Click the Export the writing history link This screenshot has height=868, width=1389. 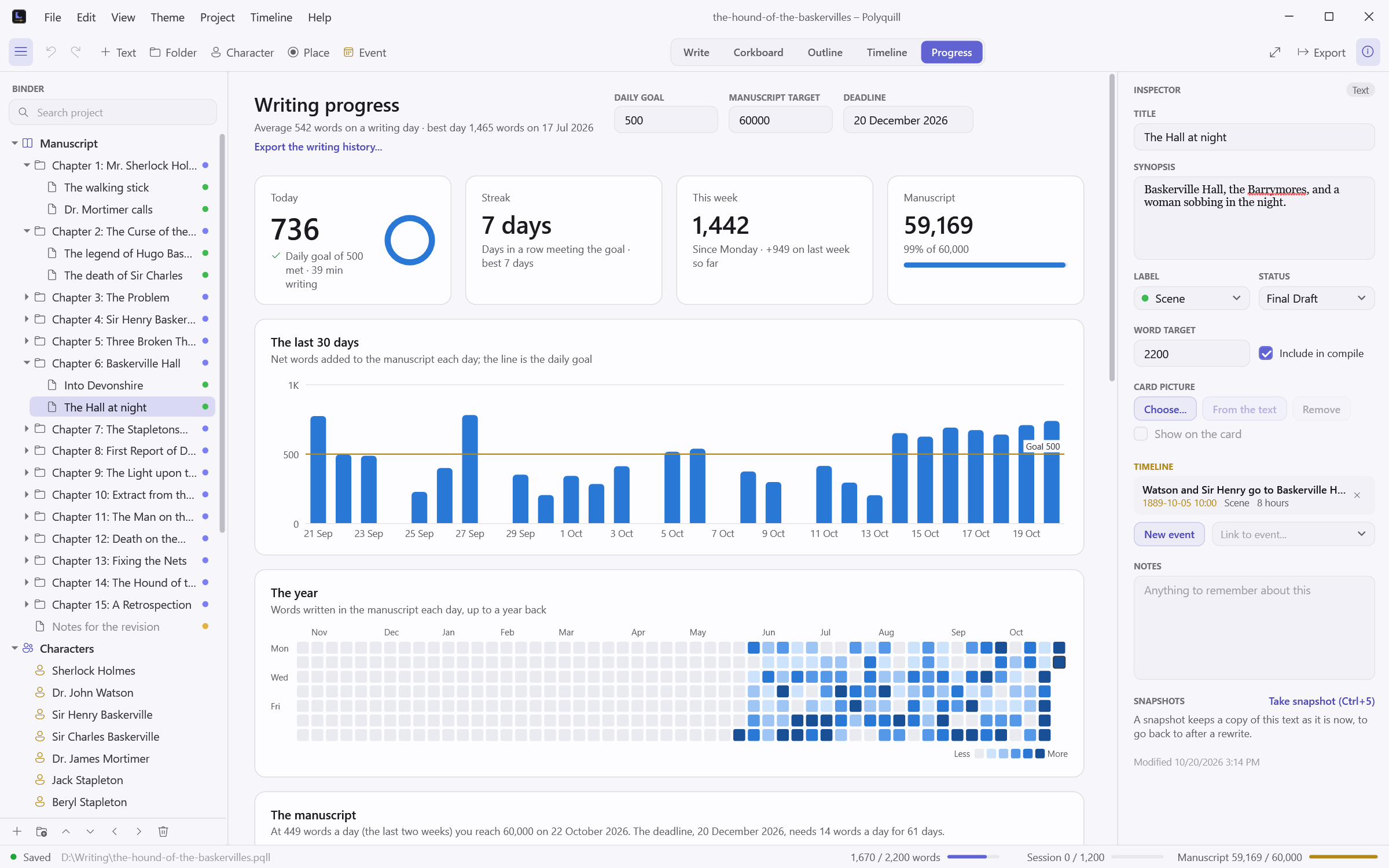[318, 147]
